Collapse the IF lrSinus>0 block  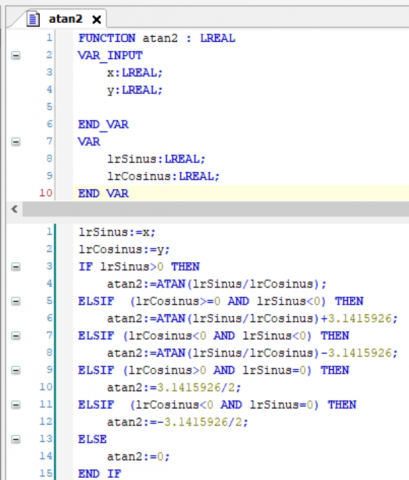16,267
